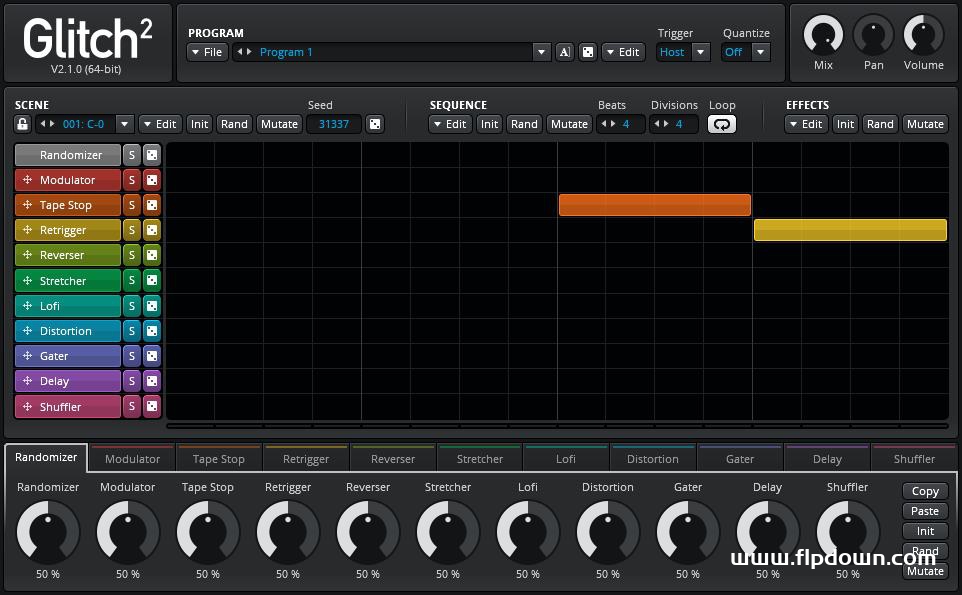
Task: Click the program randomize dice icon
Action: [588, 52]
